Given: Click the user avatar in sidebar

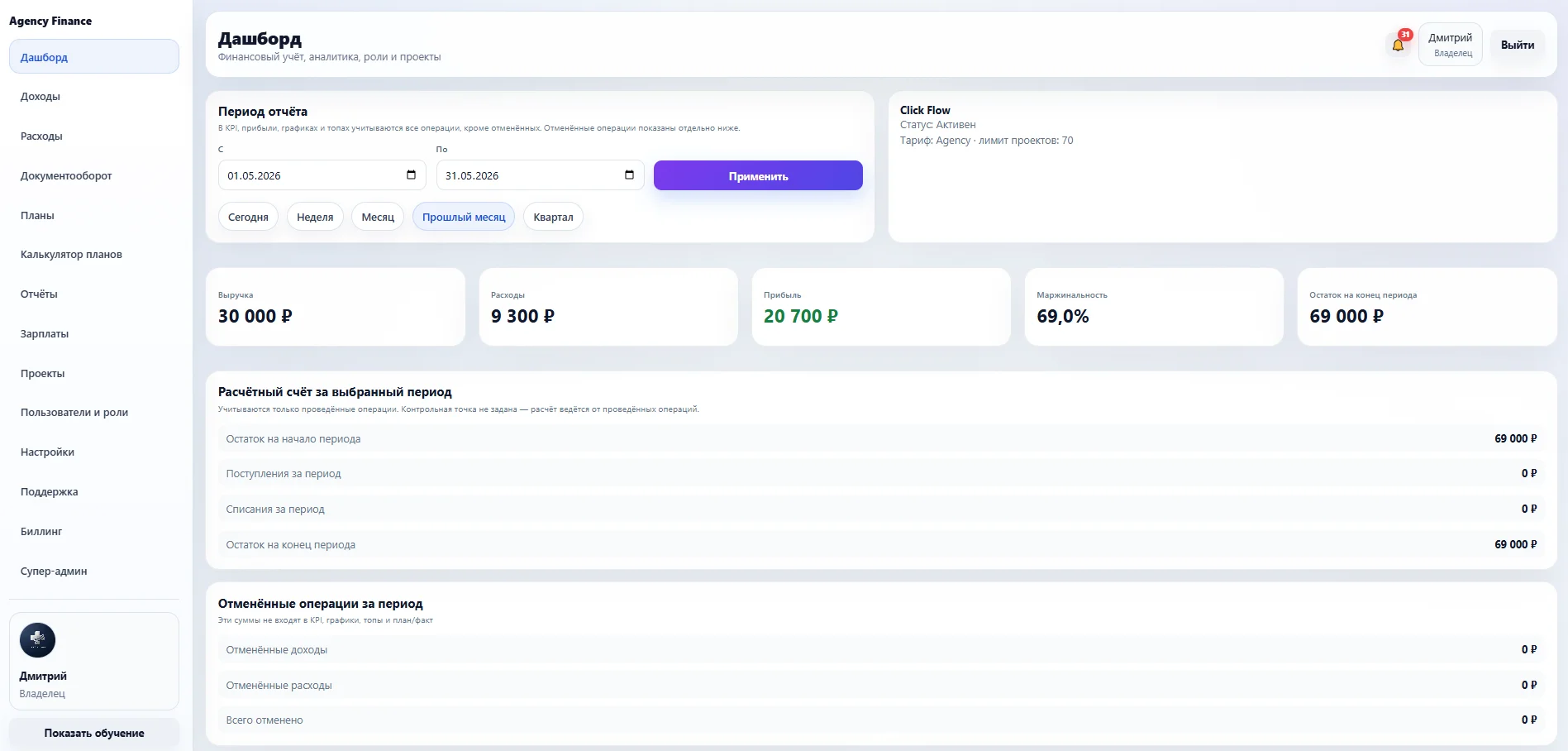Looking at the screenshot, I should pyautogui.click(x=37, y=640).
